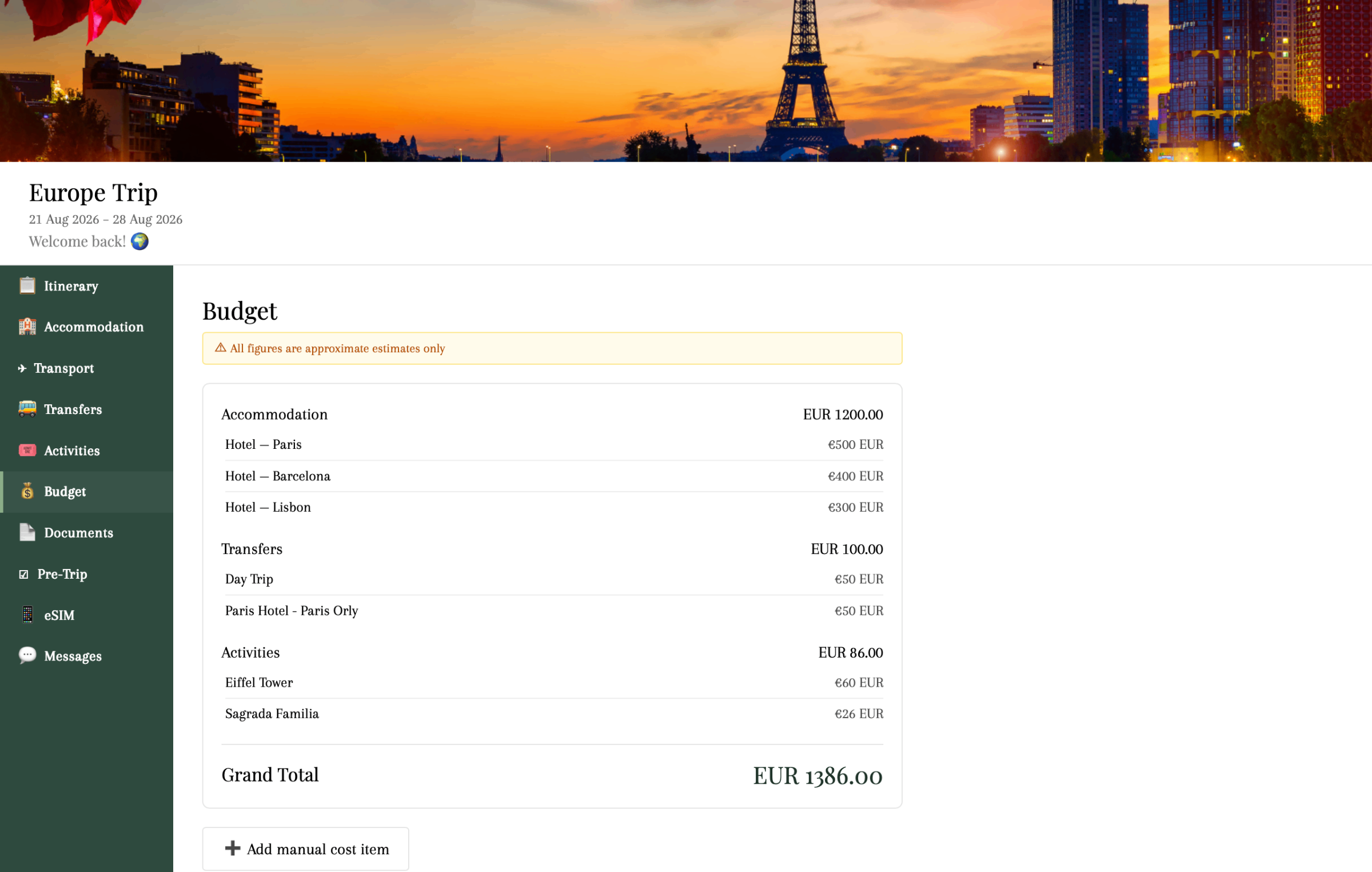The image size is (1372, 872).
Task: Click Paris Hotel - Paris Orly row
Action: click(554, 611)
